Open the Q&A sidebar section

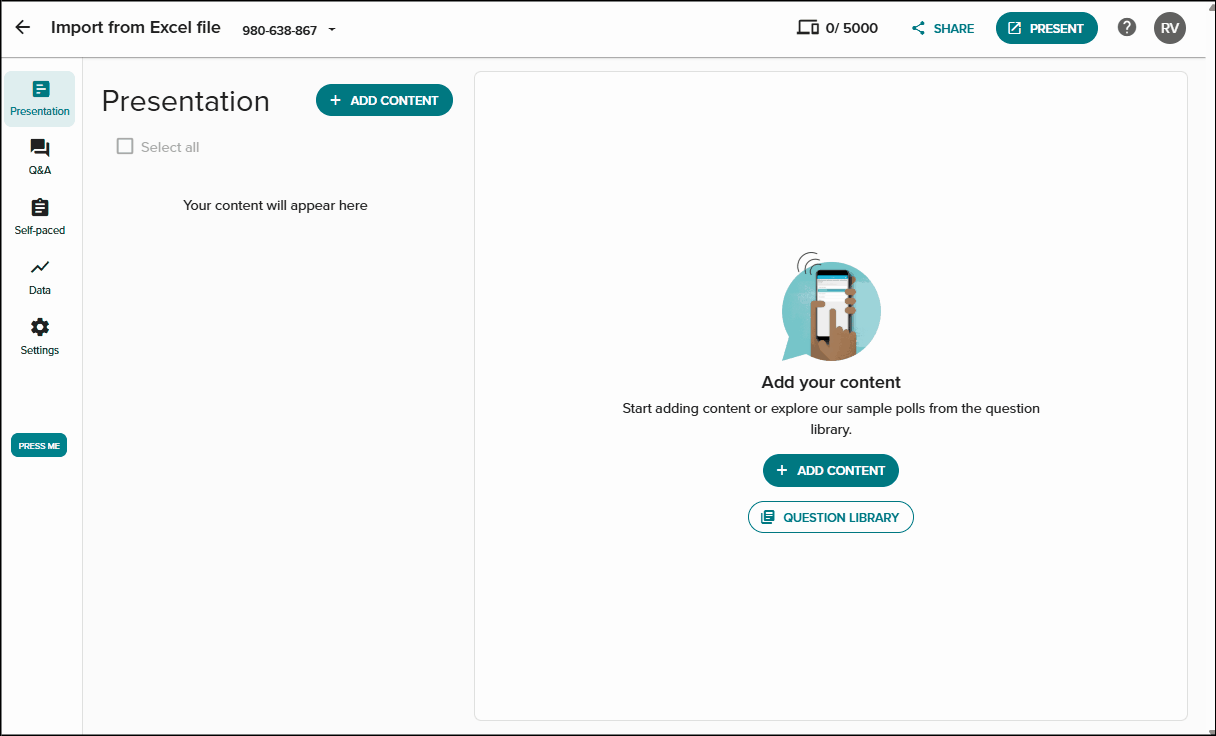(x=40, y=158)
